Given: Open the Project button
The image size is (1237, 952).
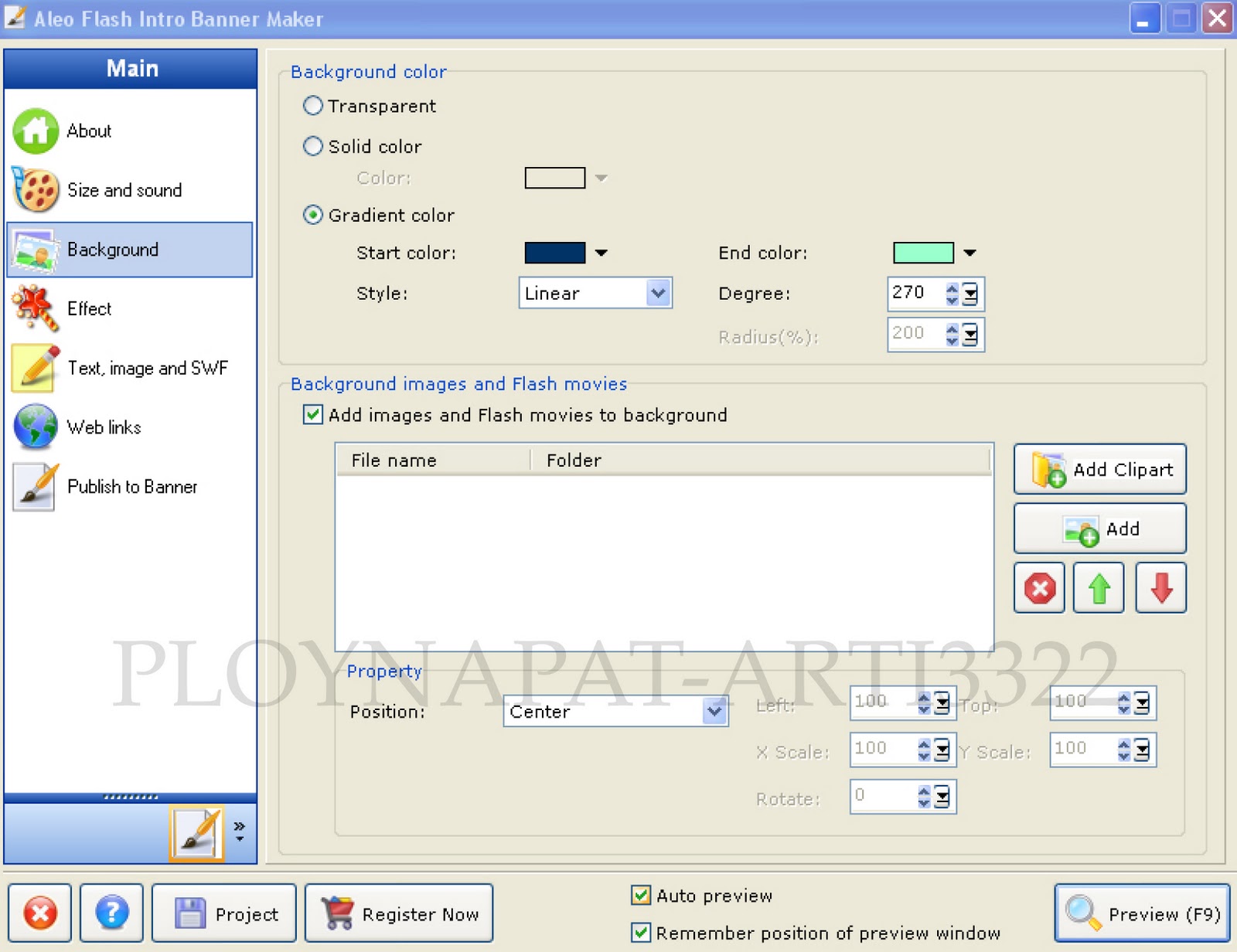Looking at the screenshot, I should coord(223,913).
